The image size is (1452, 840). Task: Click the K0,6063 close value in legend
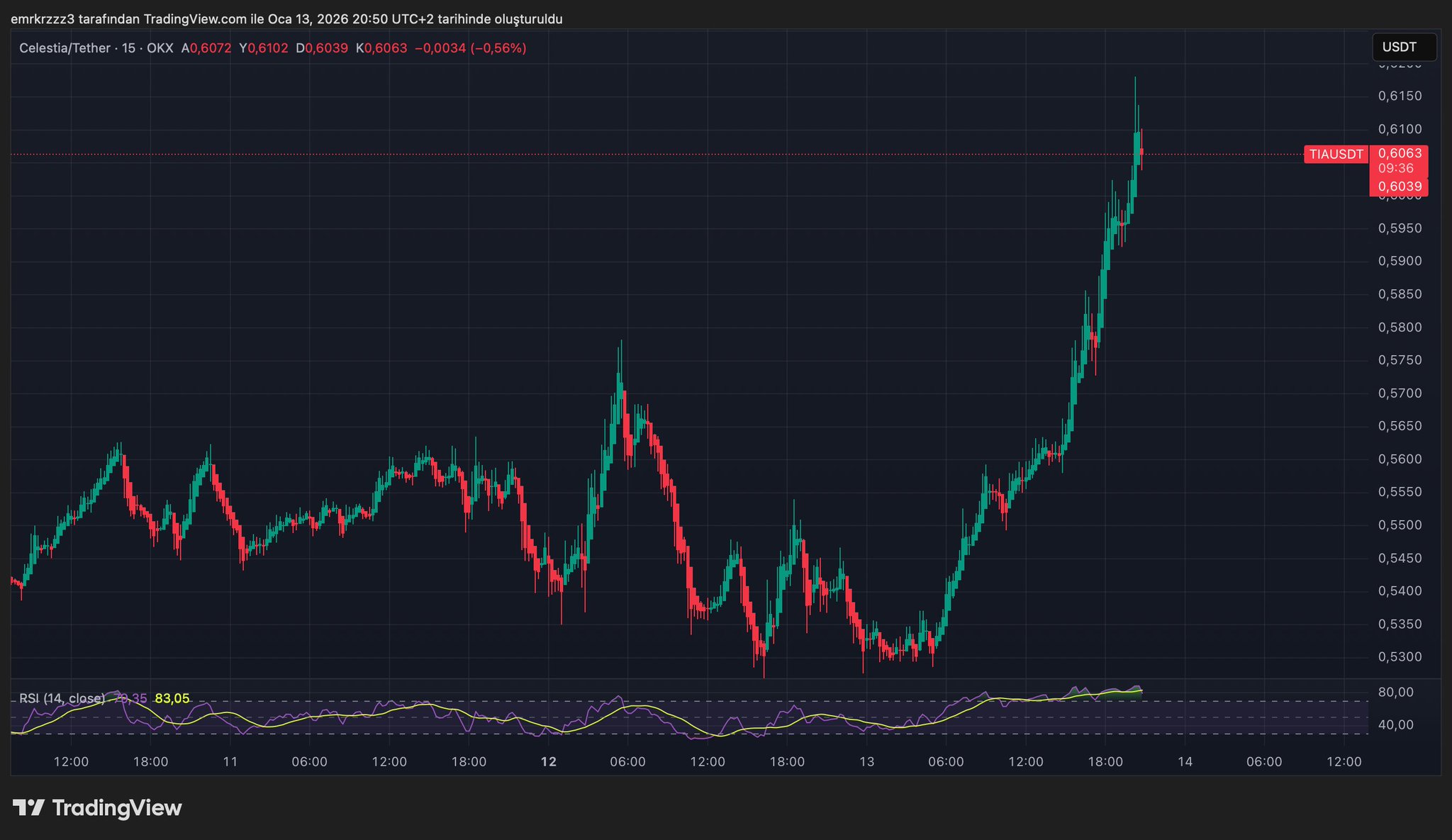coord(381,48)
